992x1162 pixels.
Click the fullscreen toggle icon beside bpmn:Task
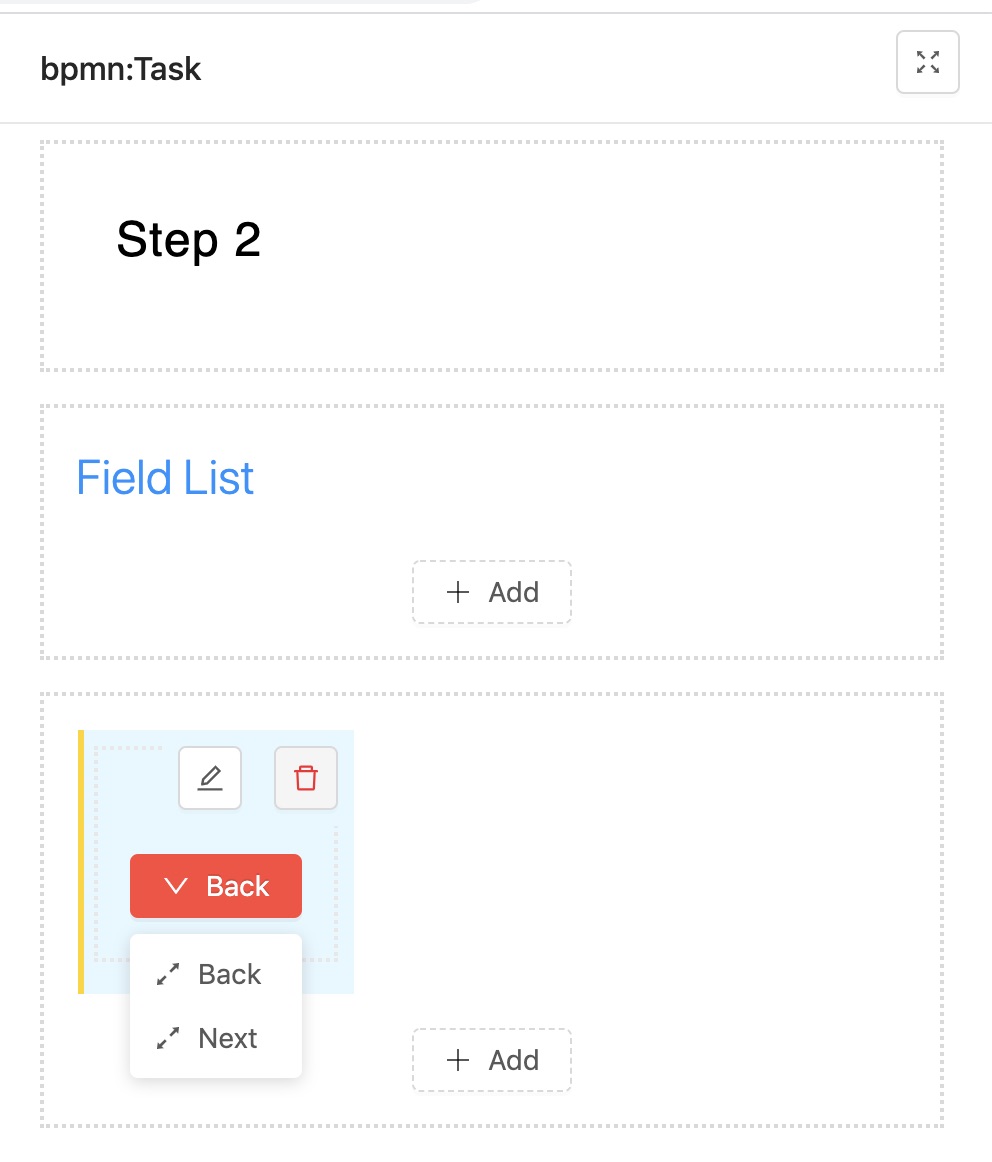pos(928,62)
